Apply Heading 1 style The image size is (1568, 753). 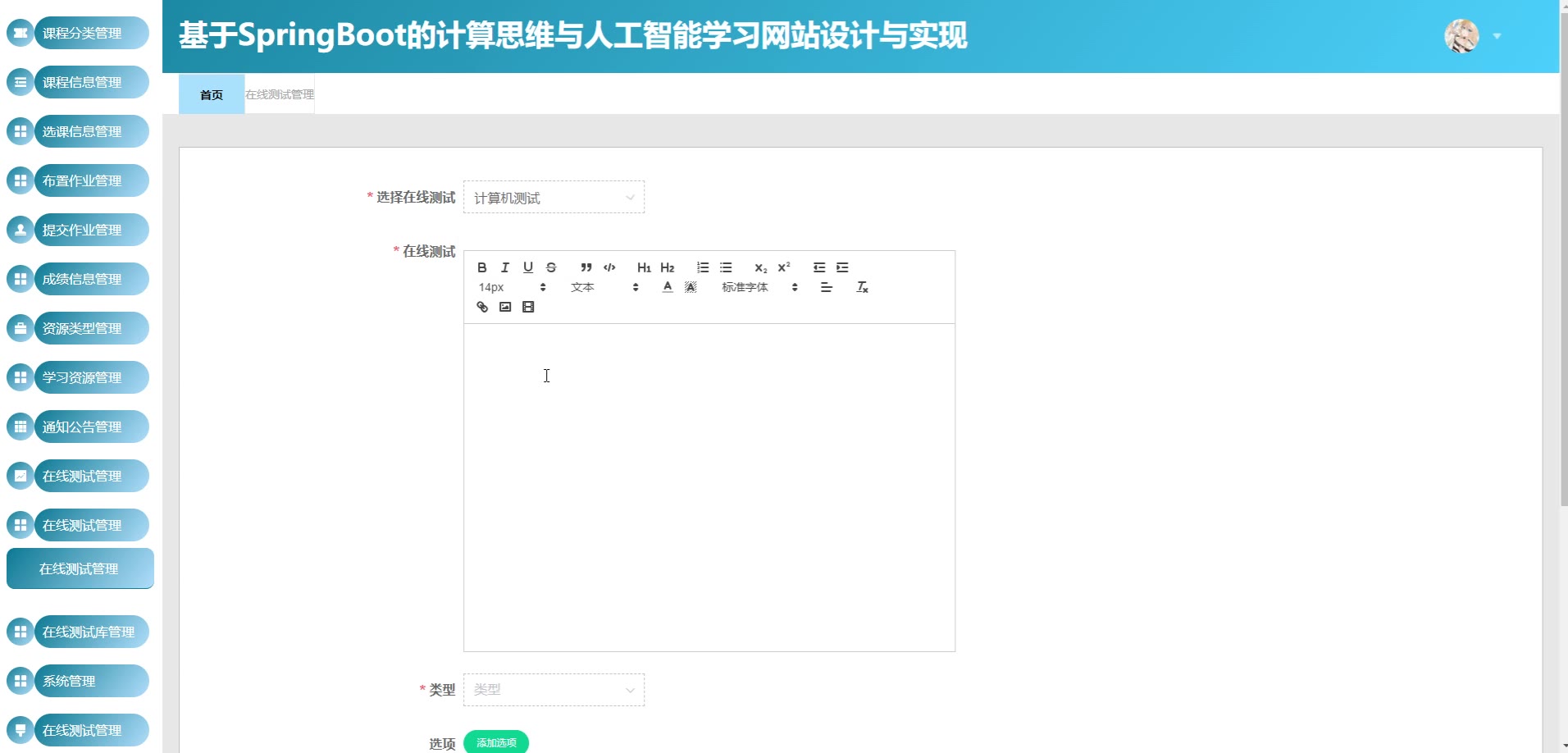(x=645, y=267)
